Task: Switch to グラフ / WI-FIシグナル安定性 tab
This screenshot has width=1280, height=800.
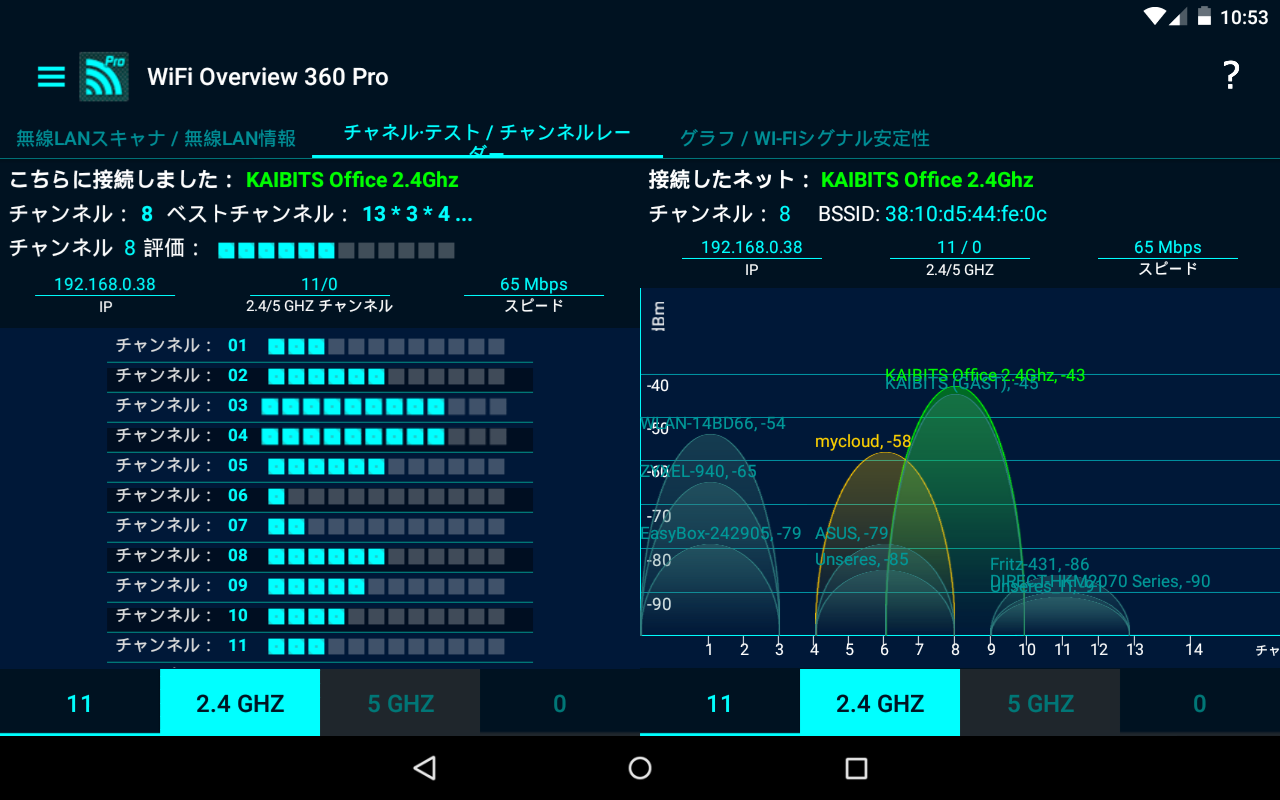Action: click(805, 138)
